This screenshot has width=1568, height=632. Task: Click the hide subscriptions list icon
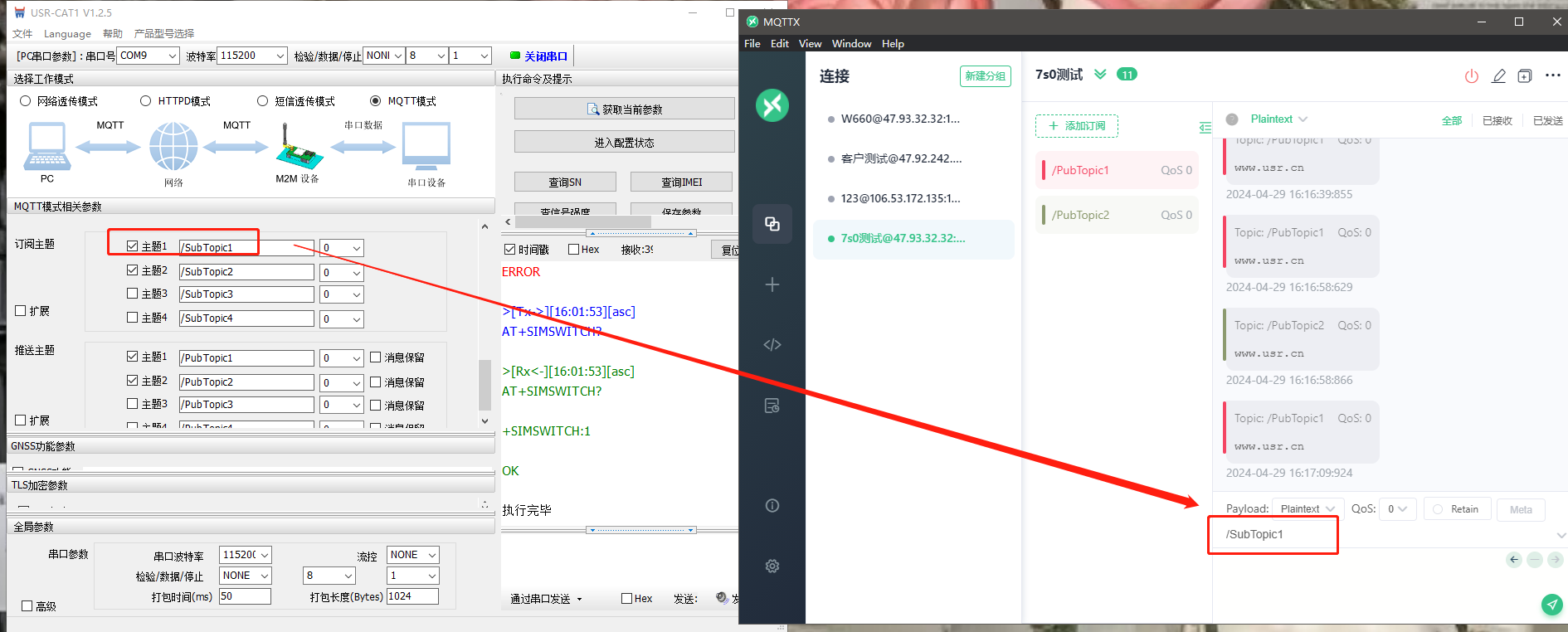click(1205, 128)
